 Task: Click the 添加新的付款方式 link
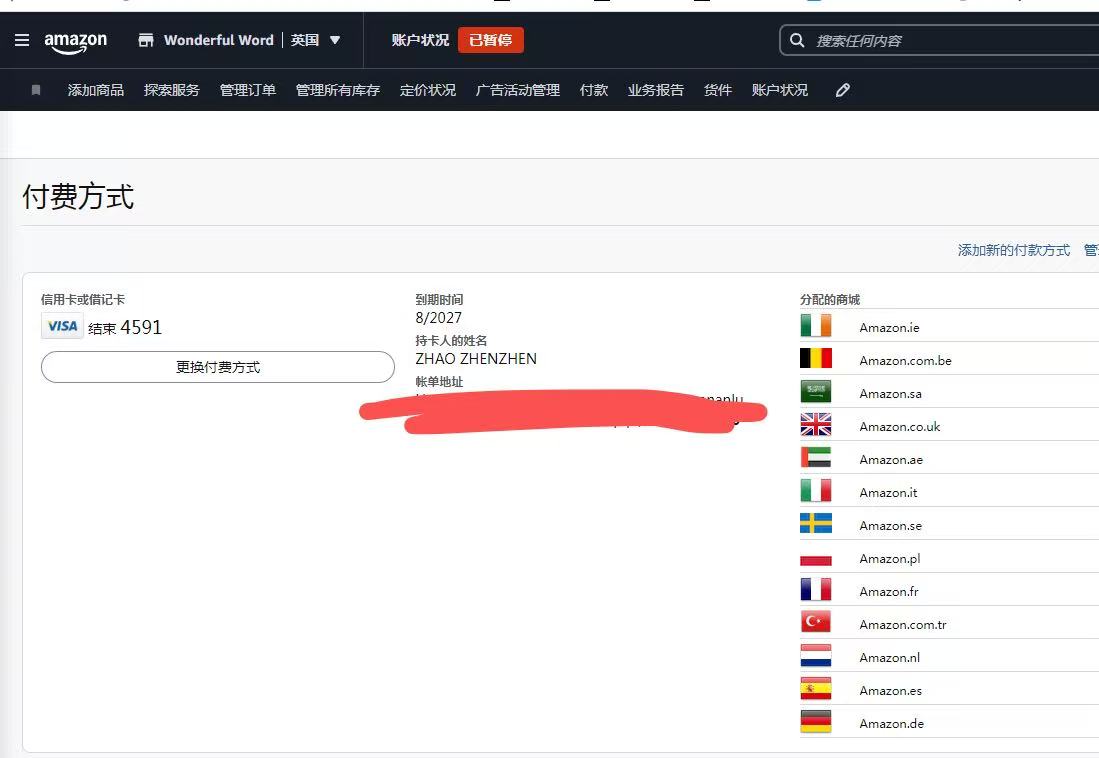click(x=1013, y=250)
